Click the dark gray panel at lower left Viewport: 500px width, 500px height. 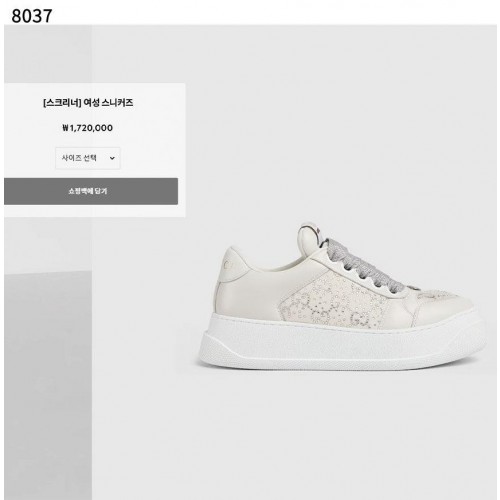click(x=48, y=385)
